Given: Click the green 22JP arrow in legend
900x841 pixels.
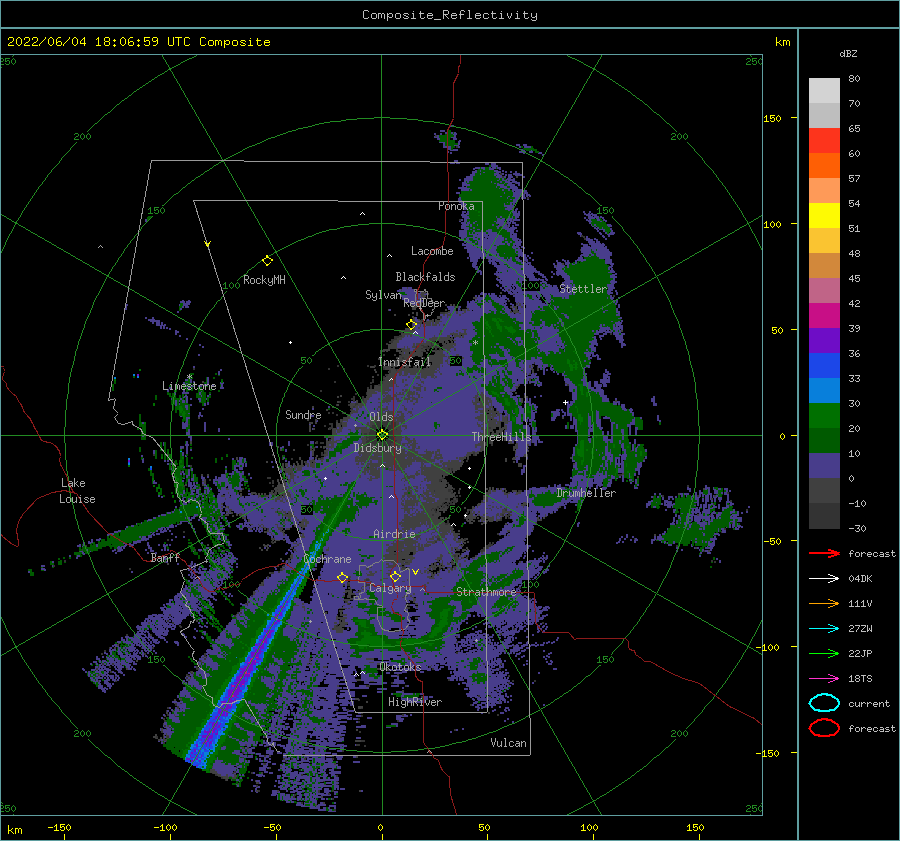Looking at the screenshot, I should click(824, 653).
